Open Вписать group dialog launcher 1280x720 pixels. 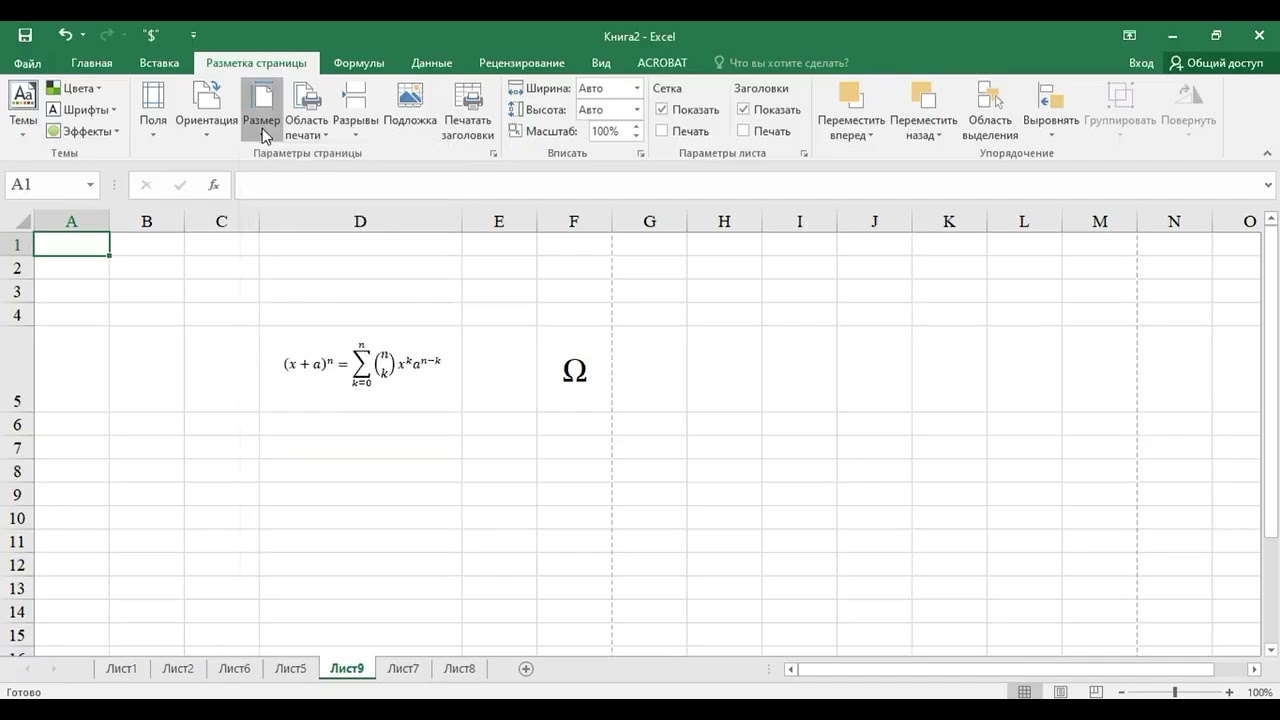click(641, 154)
